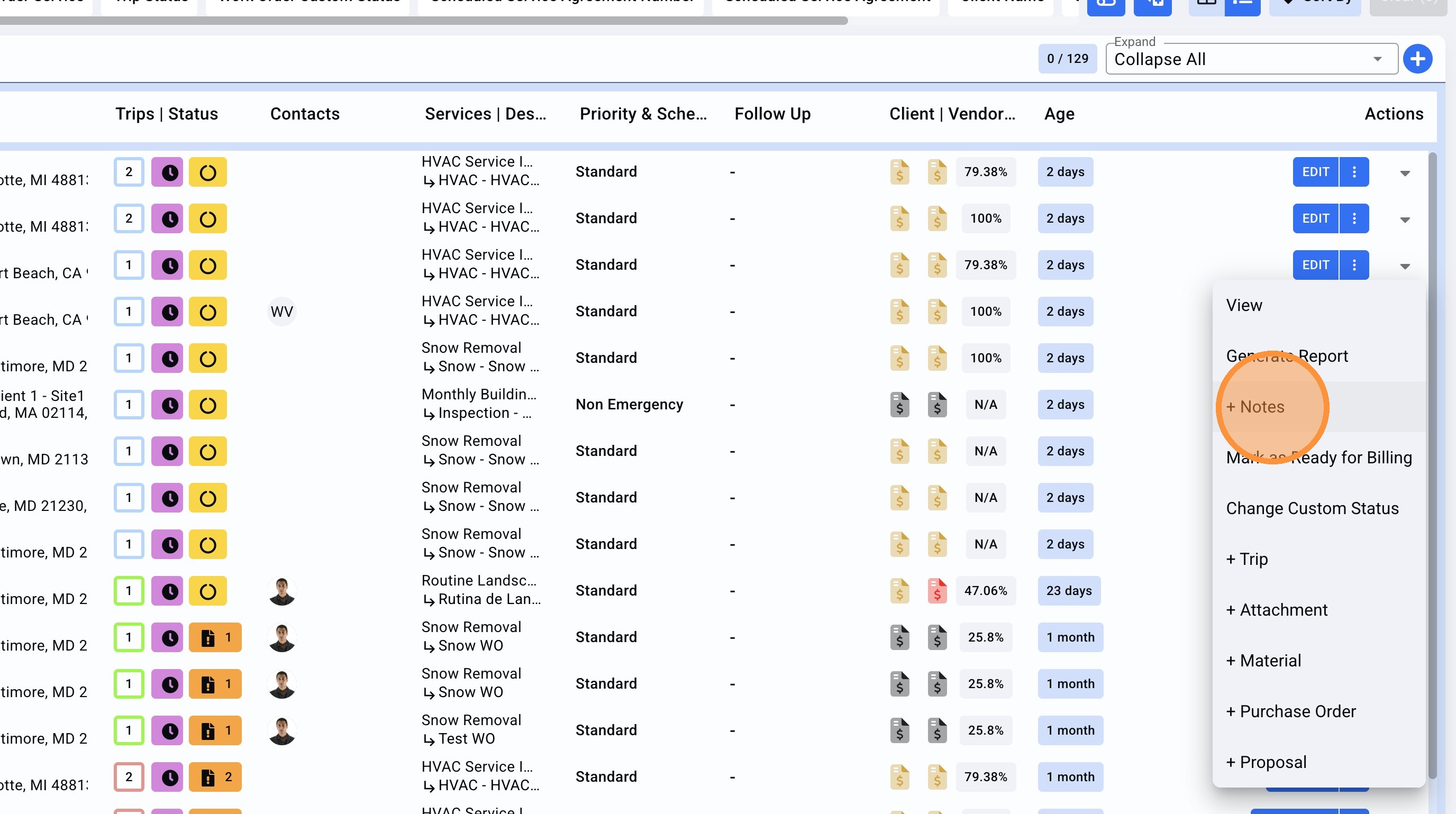Click the gray dollar icon in Non Emergency row
Screen dimensions: 1456x814
(899, 405)
